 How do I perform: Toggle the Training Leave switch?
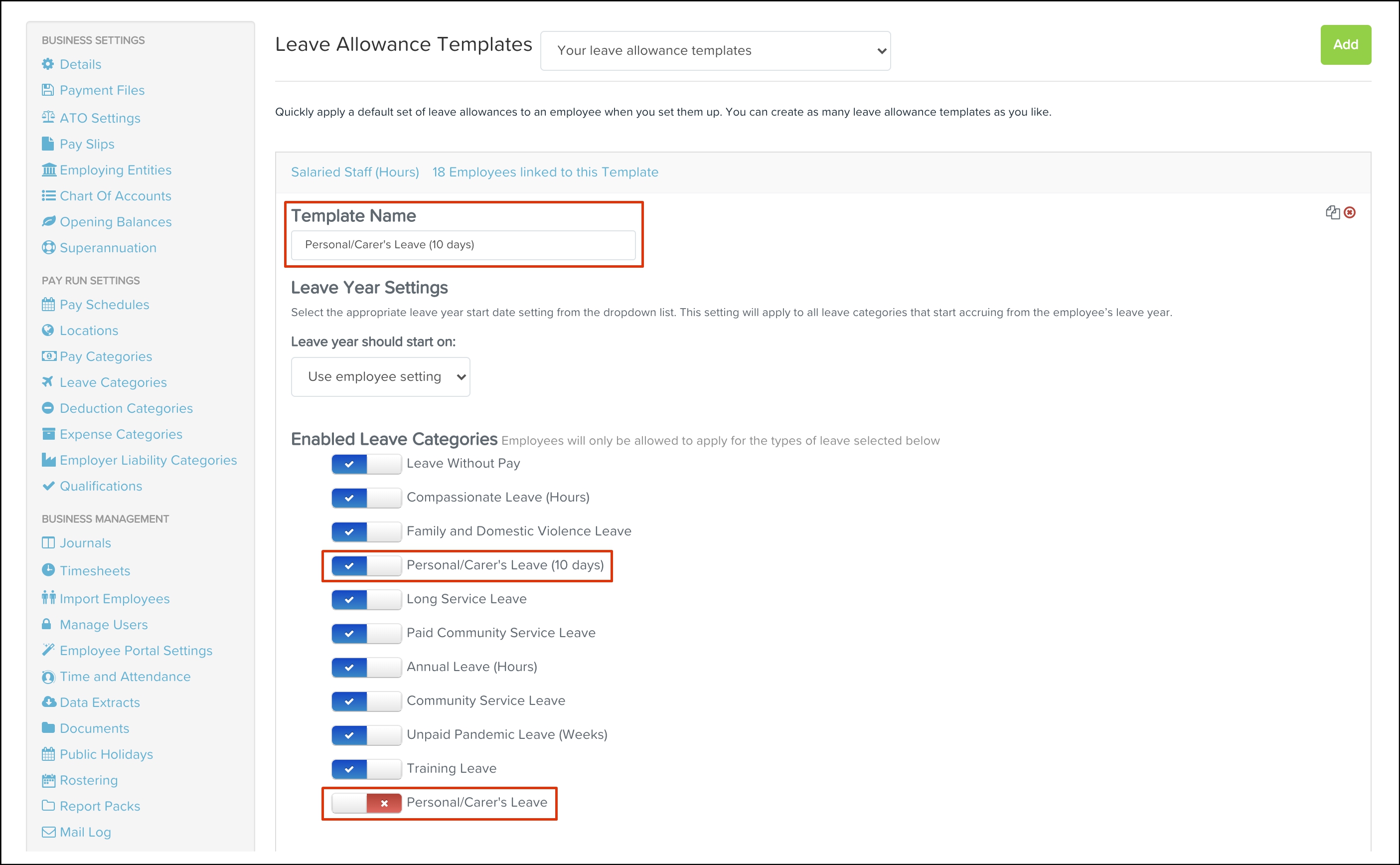tap(366, 768)
